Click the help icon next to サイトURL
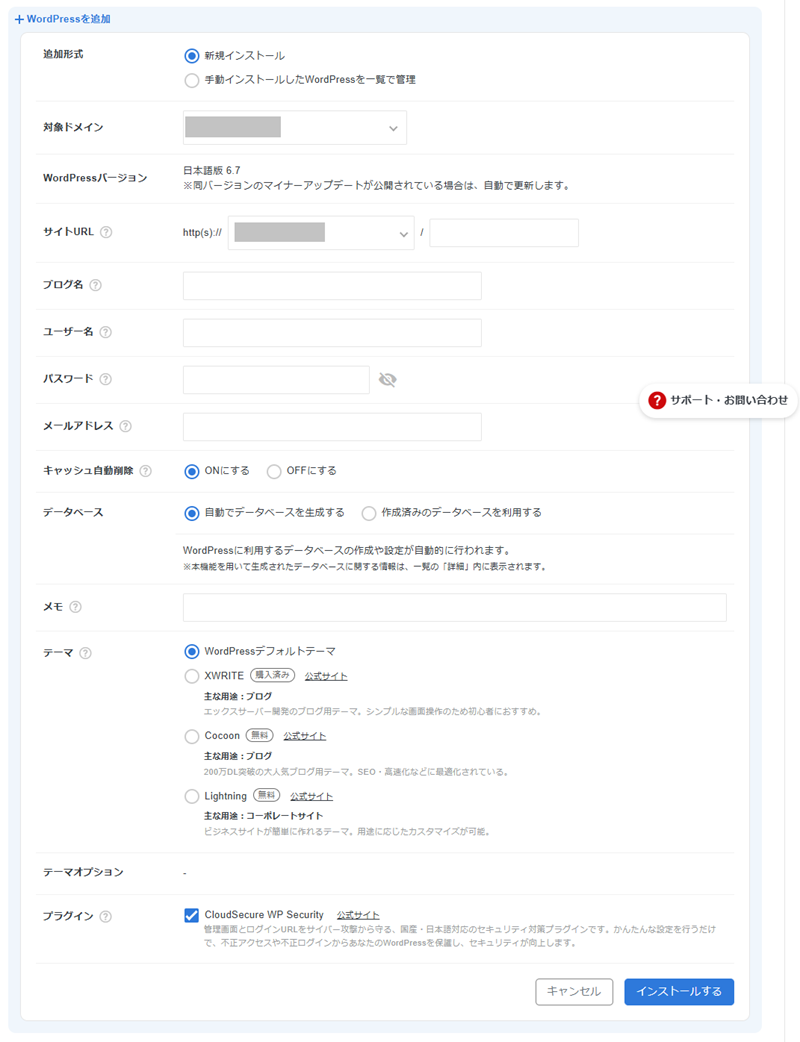 106,232
